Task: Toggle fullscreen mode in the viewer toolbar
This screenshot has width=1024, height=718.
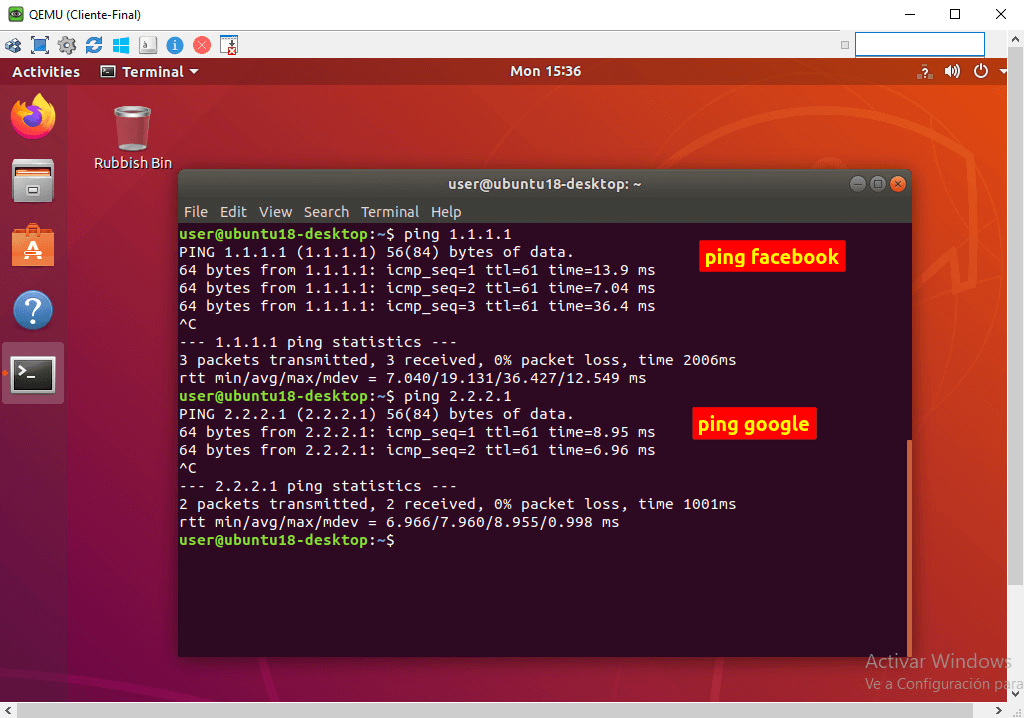Action: [x=40, y=45]
